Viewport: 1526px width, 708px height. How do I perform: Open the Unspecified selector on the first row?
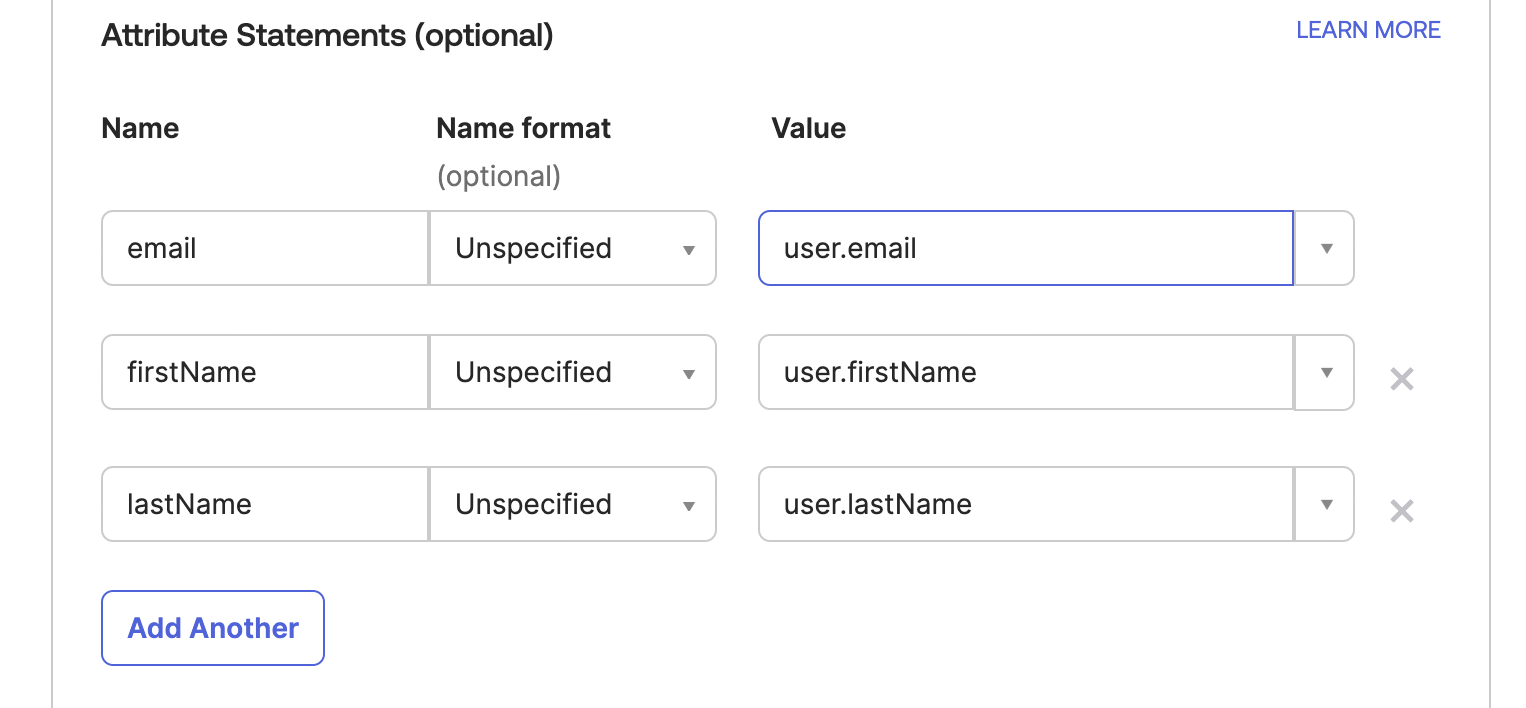572,248
